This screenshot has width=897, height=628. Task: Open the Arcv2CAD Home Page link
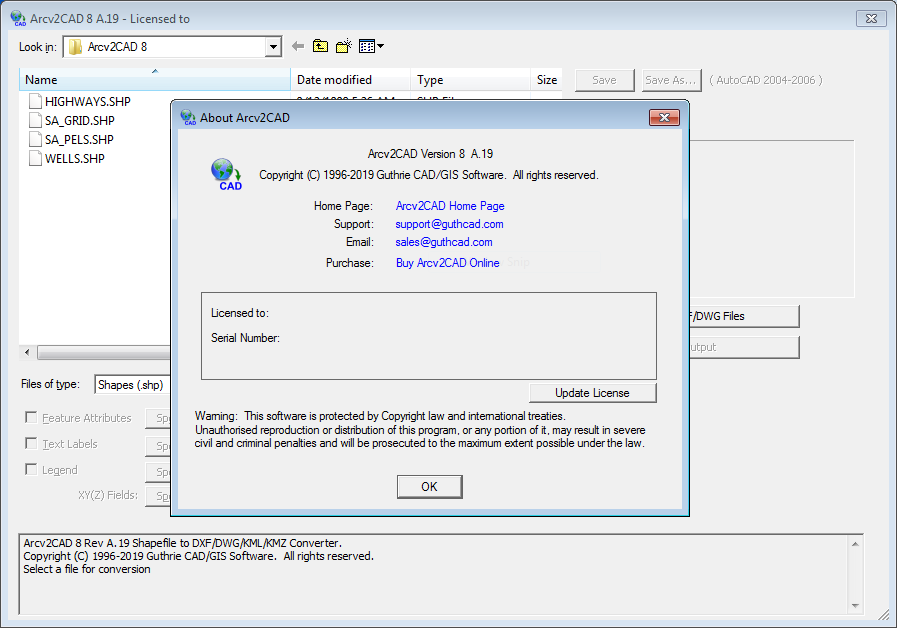pos(450,206)
